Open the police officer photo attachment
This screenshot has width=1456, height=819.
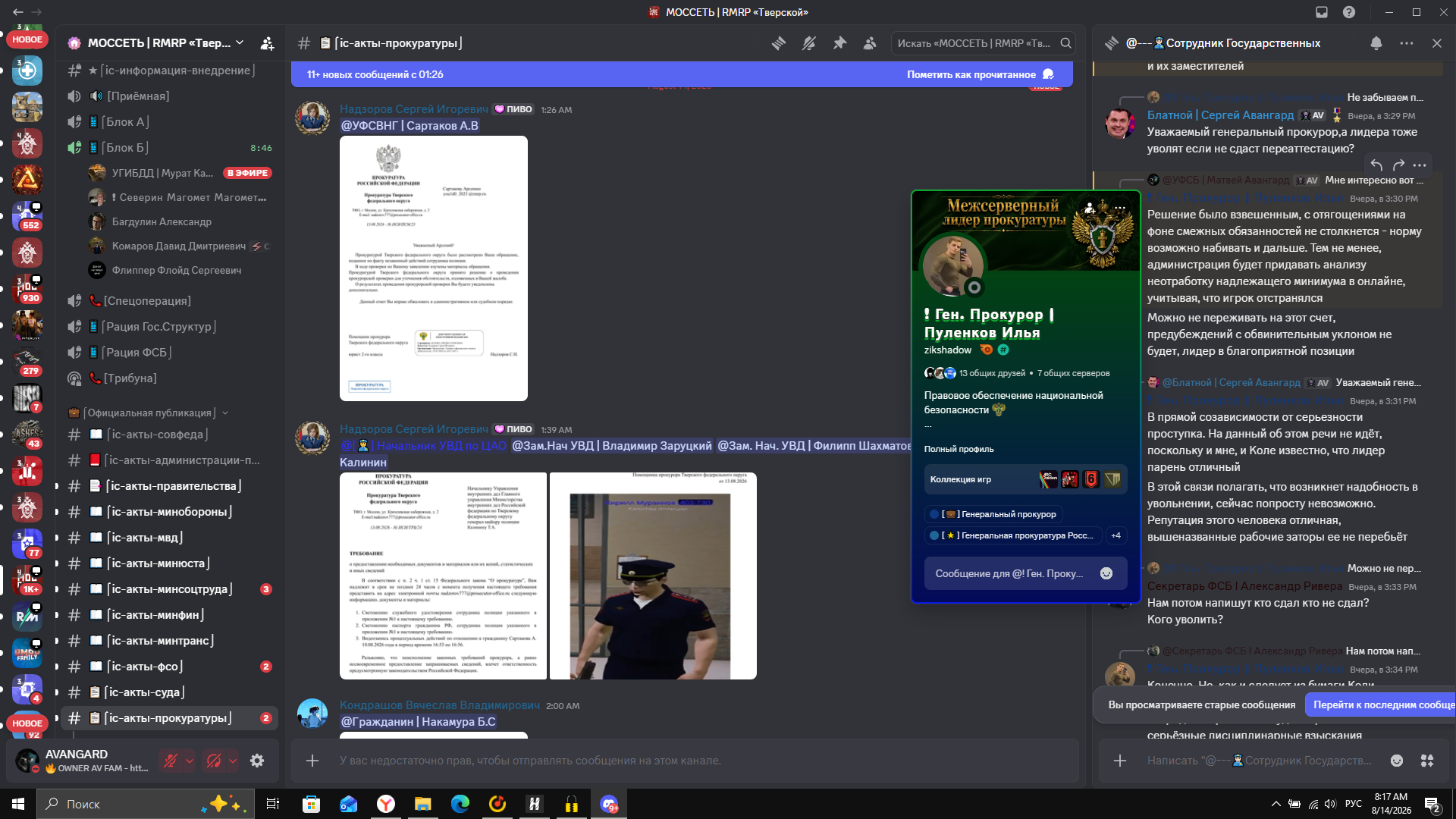click(653, 576)
